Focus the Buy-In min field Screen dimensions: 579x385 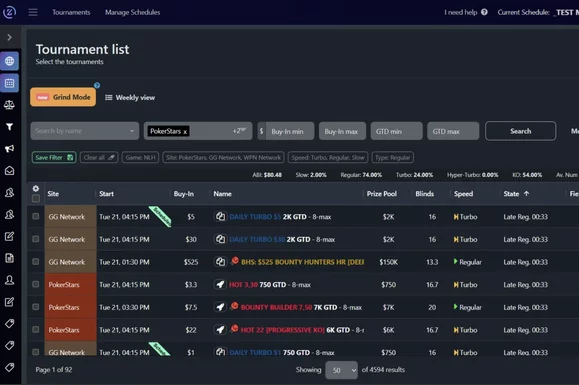(x=290, y=131)
